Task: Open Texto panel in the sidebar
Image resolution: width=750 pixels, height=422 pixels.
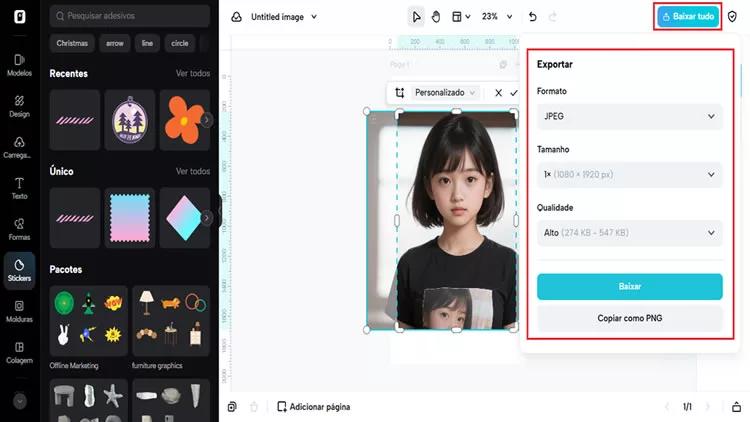Action: (x=19, y=189)
